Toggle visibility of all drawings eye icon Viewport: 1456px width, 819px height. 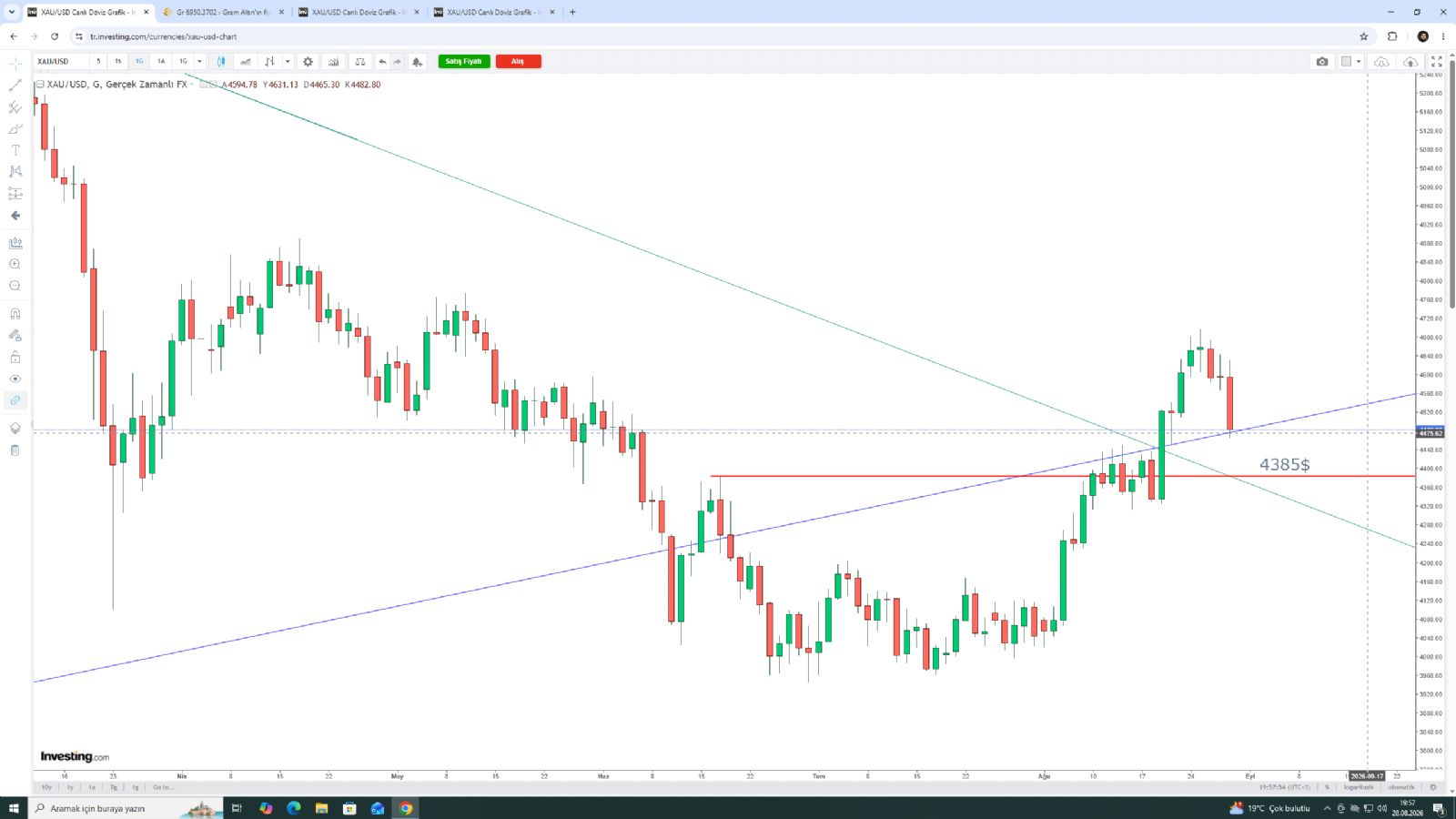click(15, 379)
